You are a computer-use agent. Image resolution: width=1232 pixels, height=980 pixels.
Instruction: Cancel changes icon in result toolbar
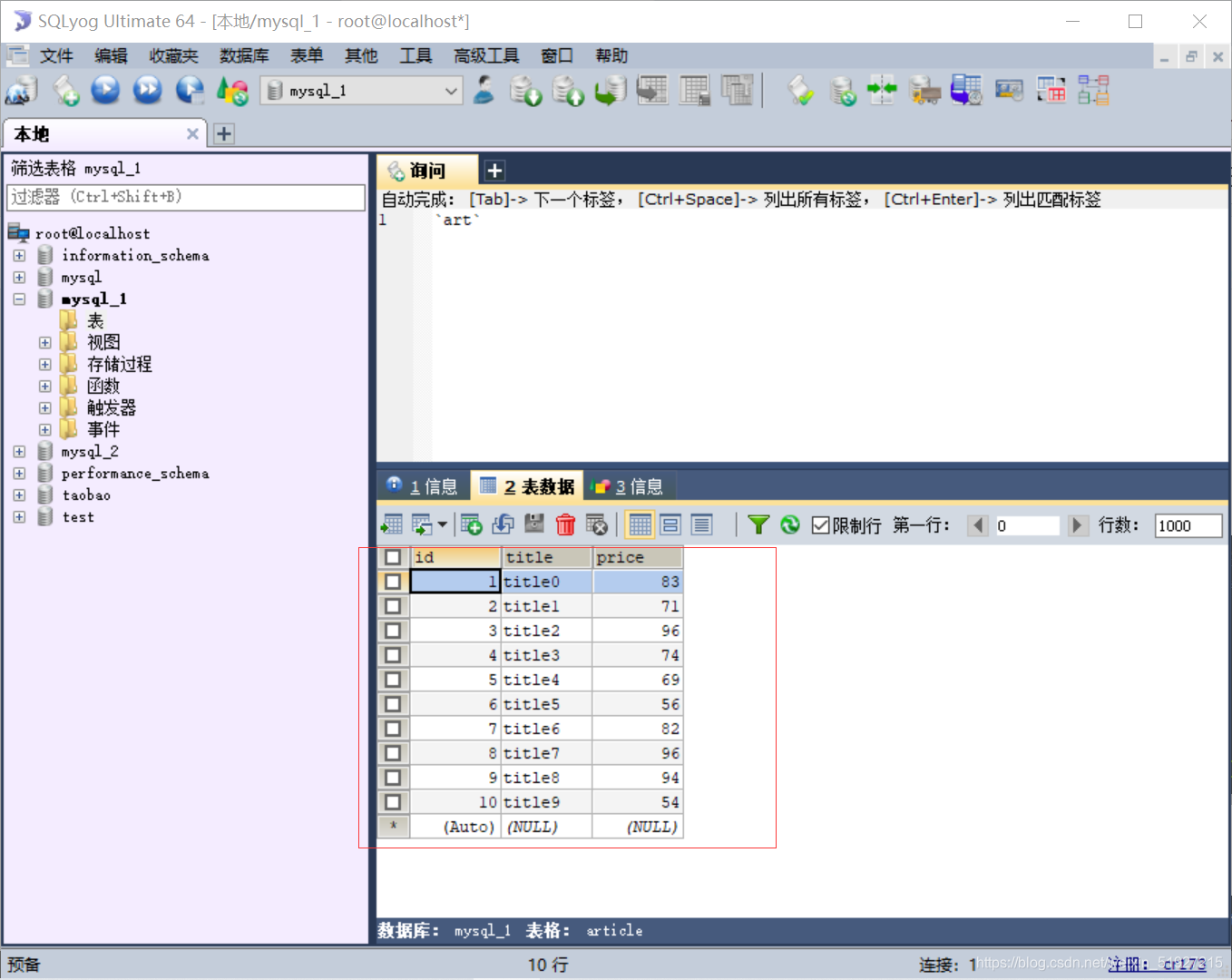(596, 524)
